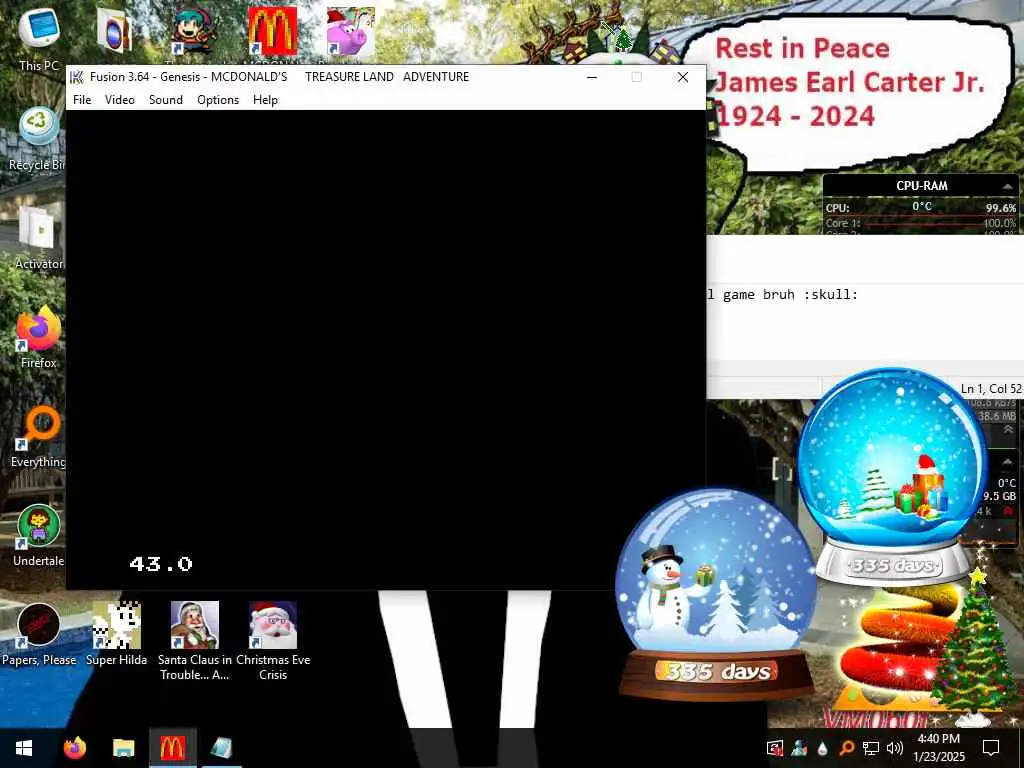Select the Papers, Please desktop shortcut
This screenshot has height=768, width=1024.
39,635
